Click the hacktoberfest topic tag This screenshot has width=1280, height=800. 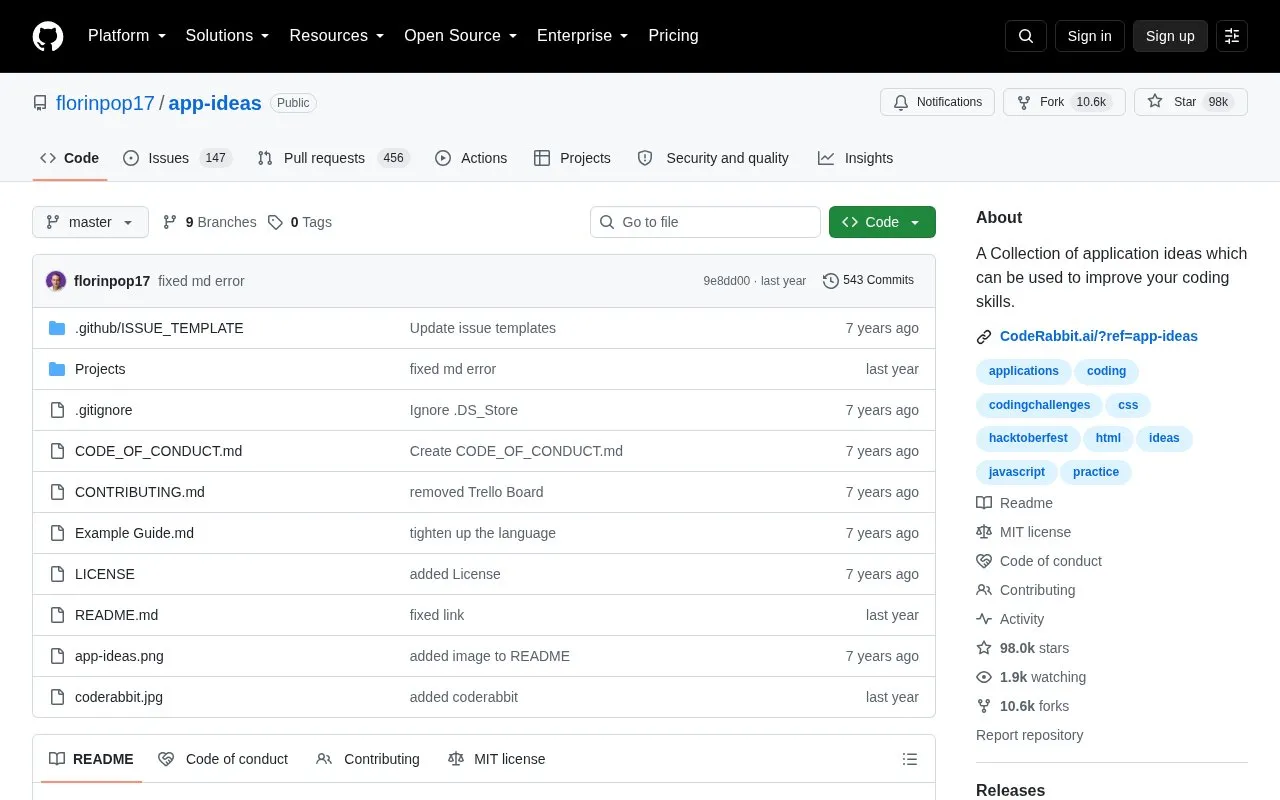[1028, 438]
